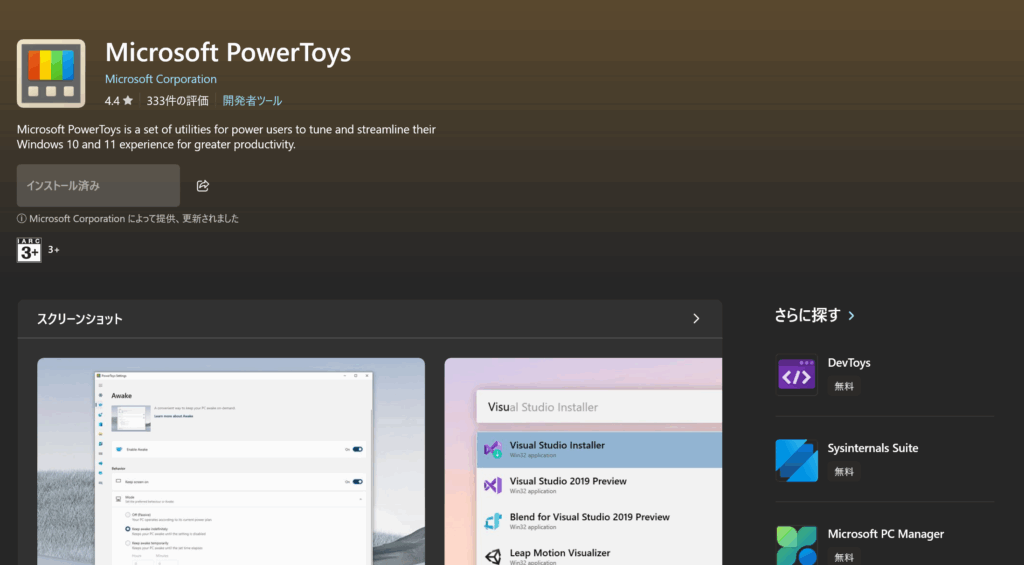Image resolution: width=1024 pixels, height=565 pixels.
Task: Expand the さらに探す chevron arrow
Action: [851, 316]
